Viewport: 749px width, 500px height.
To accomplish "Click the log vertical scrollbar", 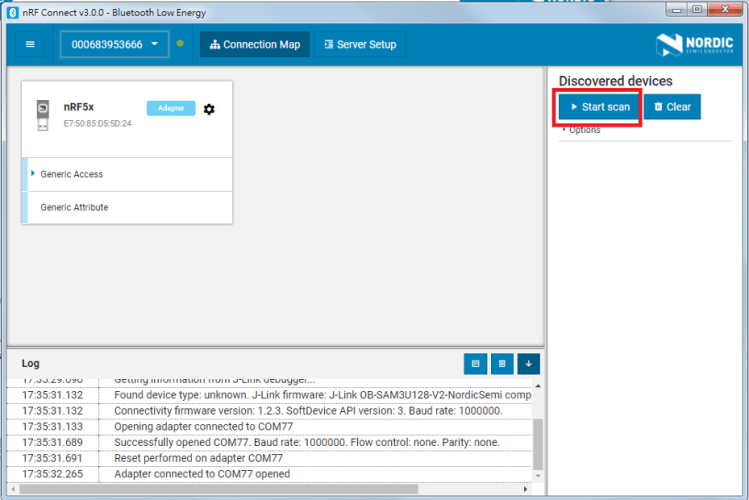I will click(538, 440).
